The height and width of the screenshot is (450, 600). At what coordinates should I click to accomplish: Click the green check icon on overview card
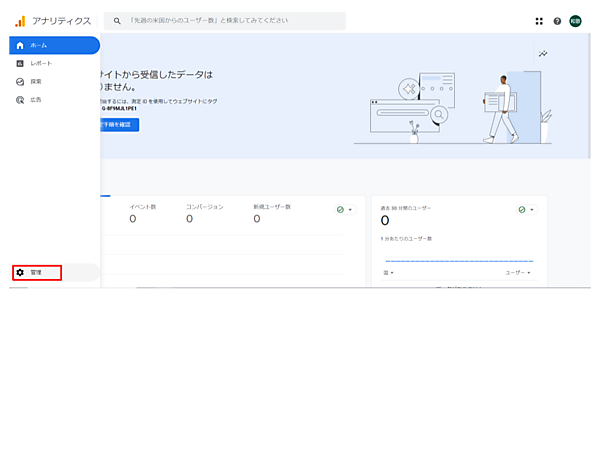[x=340, y=210]
